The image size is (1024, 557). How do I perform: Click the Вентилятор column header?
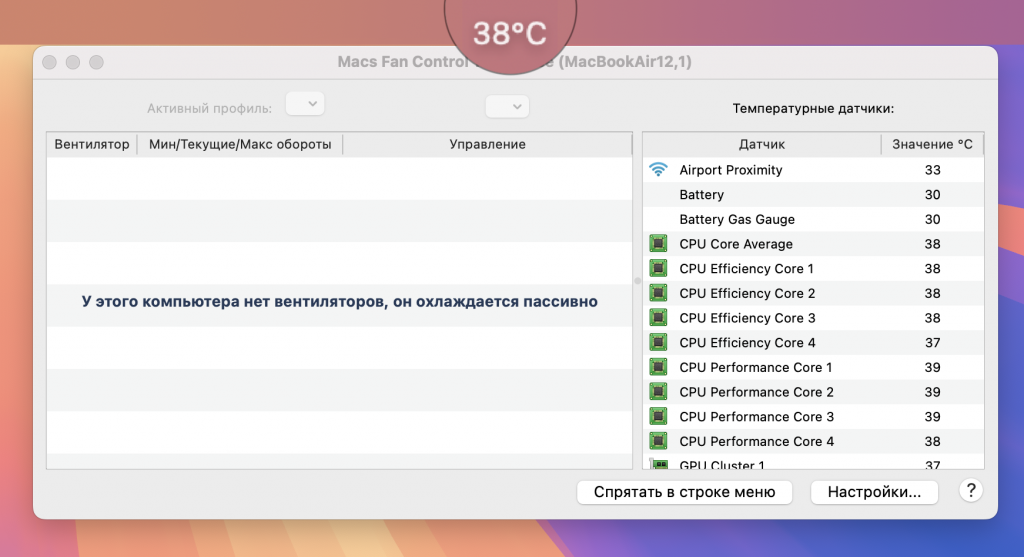tap(91, 144)
